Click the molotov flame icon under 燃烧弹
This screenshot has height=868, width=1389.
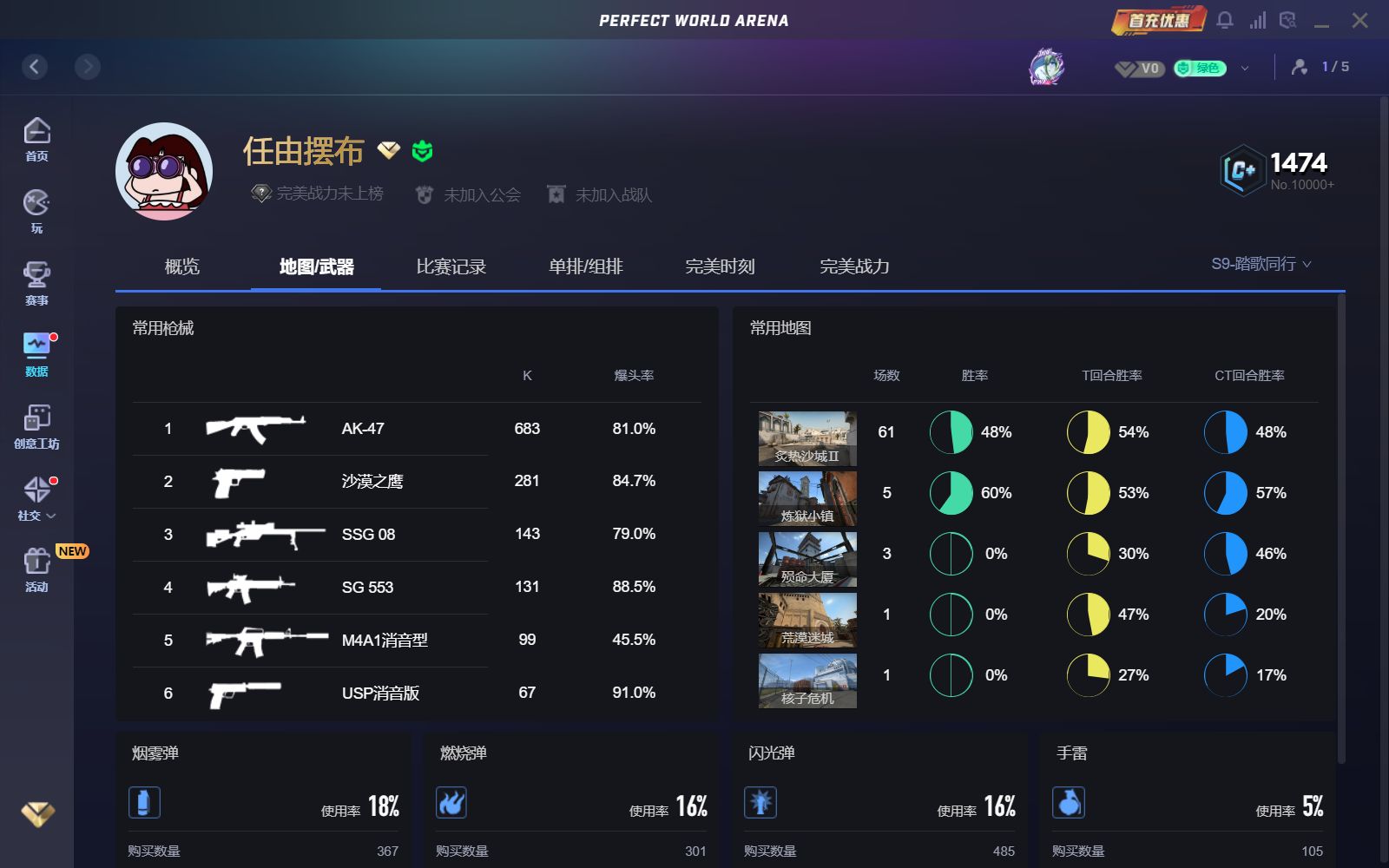tap(451, 802)
